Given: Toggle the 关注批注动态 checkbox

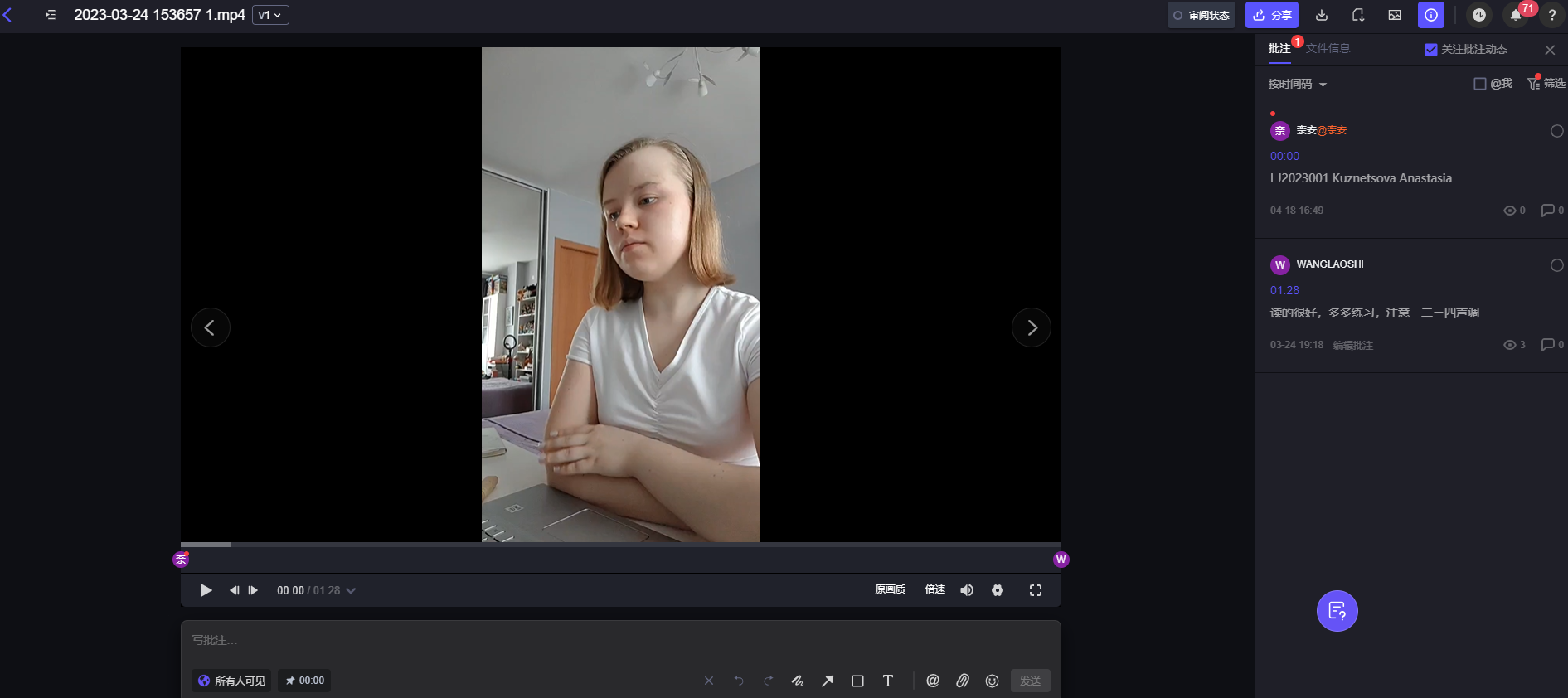Looking at the screenshot, I should click(x=1430, y=50).
